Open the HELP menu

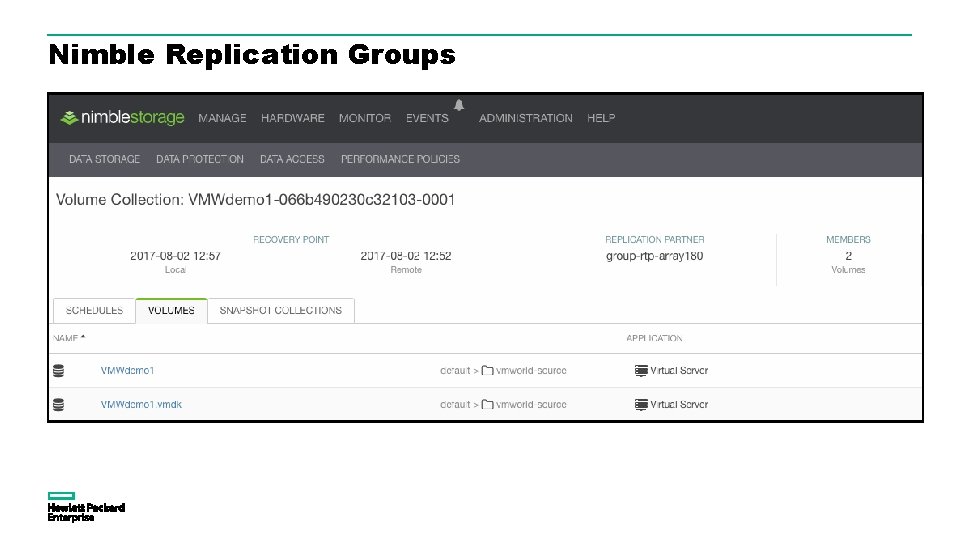(601, 118)
